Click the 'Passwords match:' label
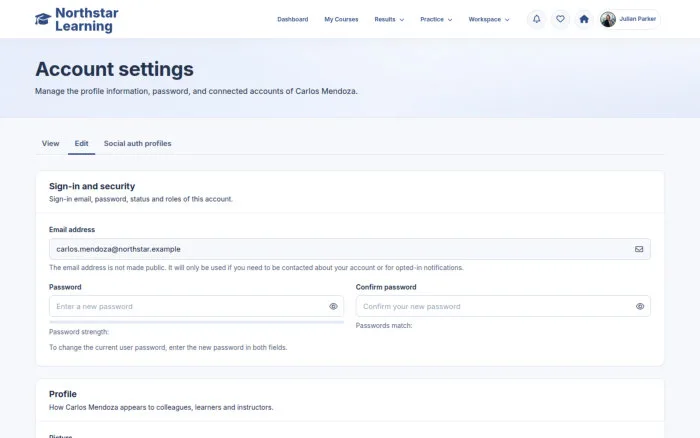The image size is (700, 438). (x=383, y=326)
